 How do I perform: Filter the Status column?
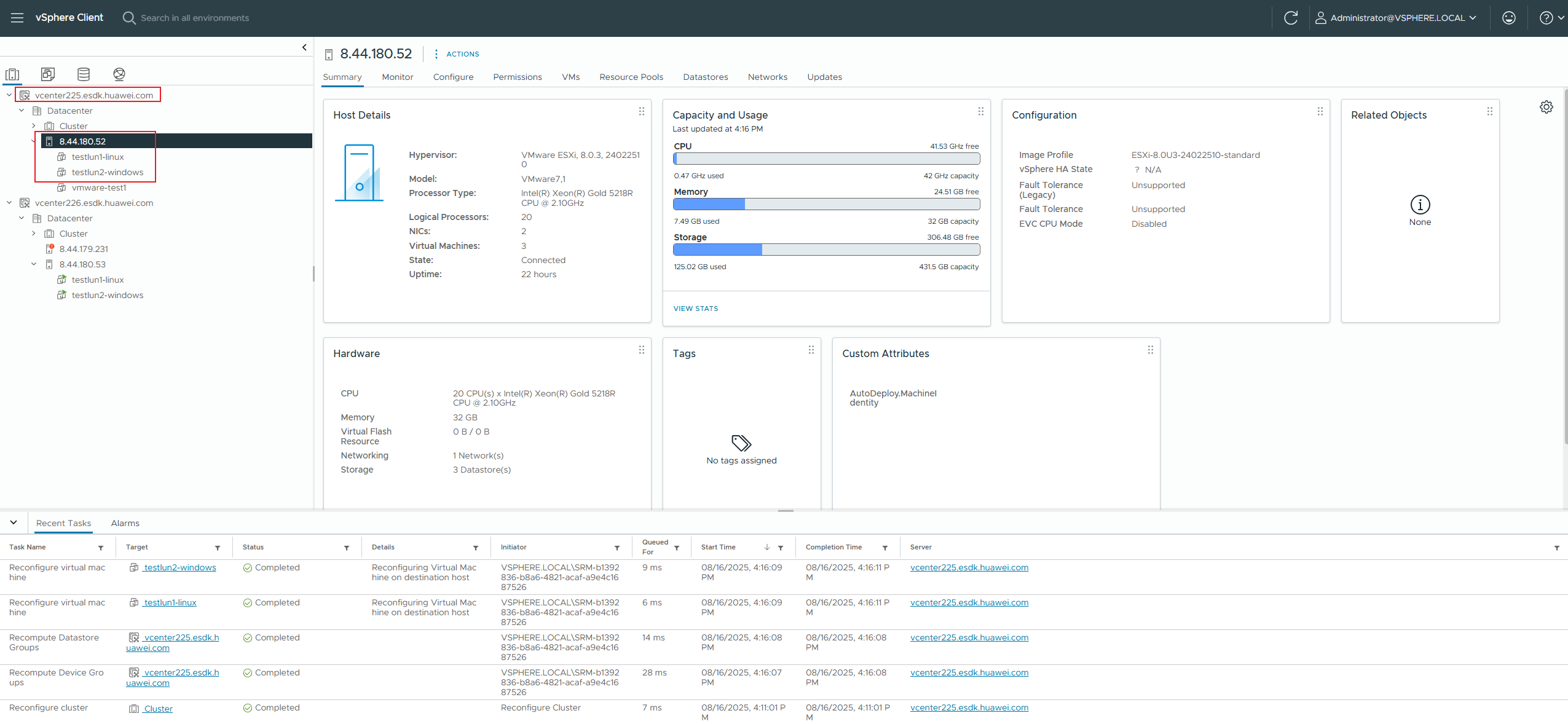click(347, 548)
